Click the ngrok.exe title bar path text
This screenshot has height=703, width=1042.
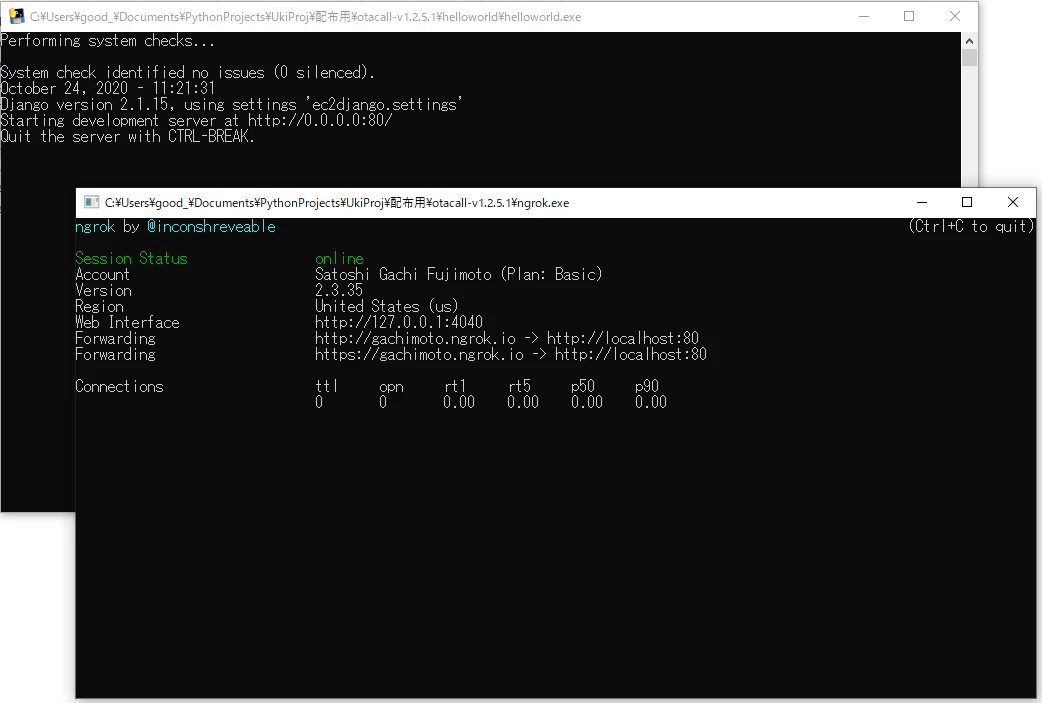coord(337,203)
